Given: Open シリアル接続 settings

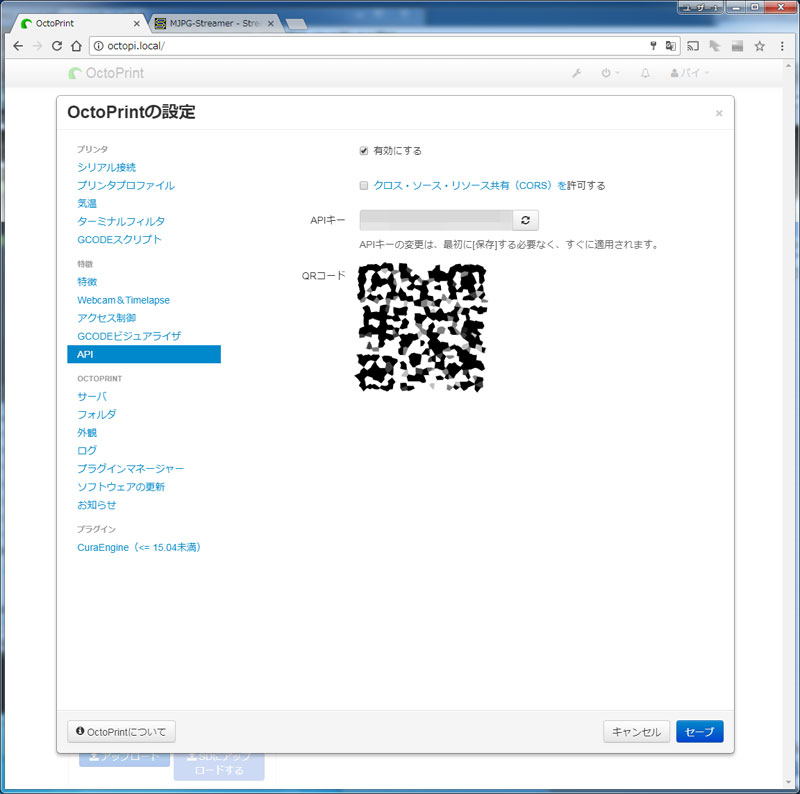Looking at the screenshot, I should tap(107, 167).
